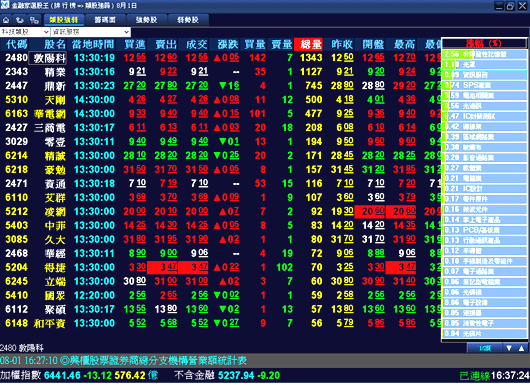Click the second toolbar icon beside home

click(x=20, y=20)
